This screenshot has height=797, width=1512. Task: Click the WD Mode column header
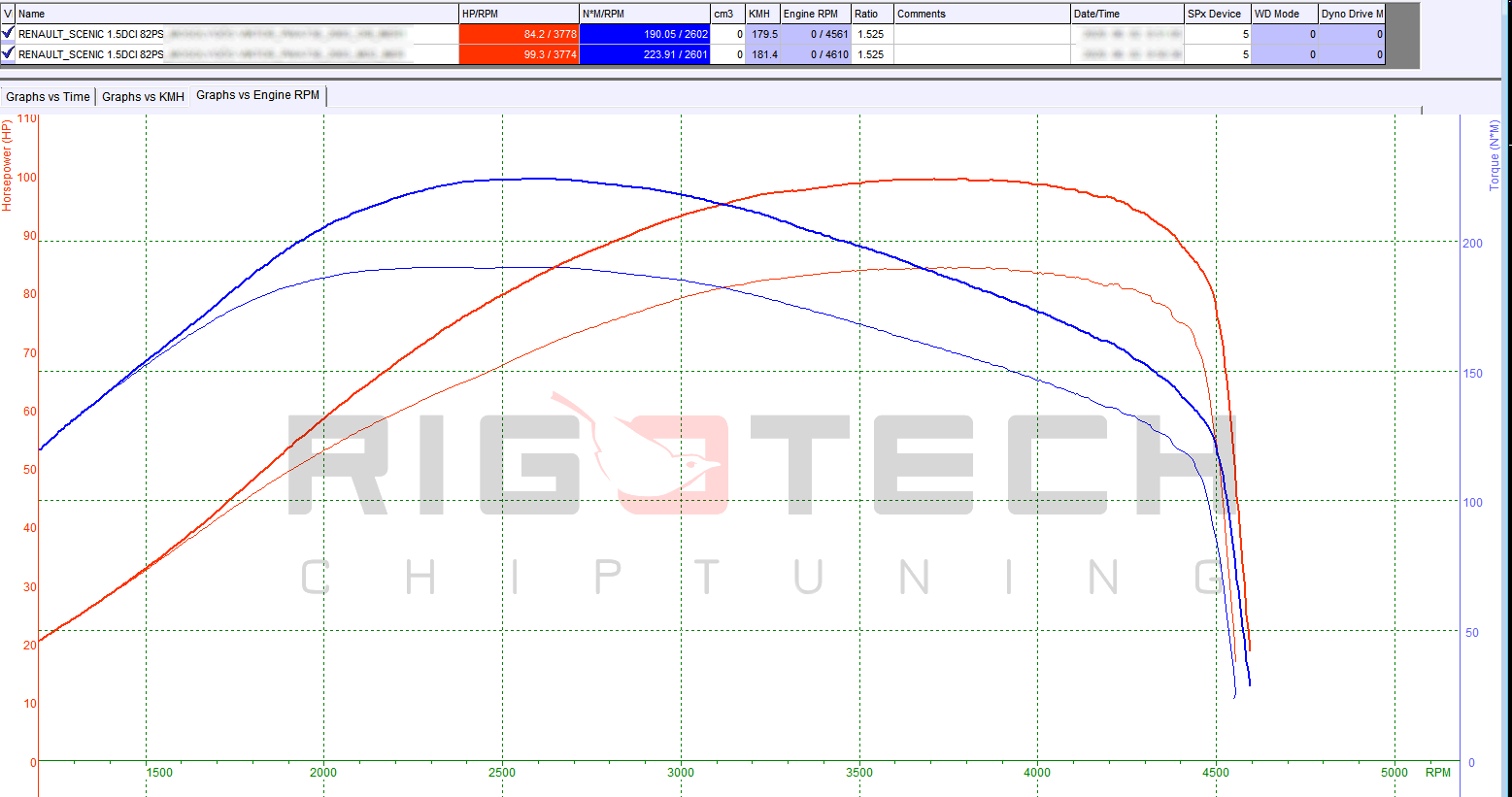(x=1285, y=14)
